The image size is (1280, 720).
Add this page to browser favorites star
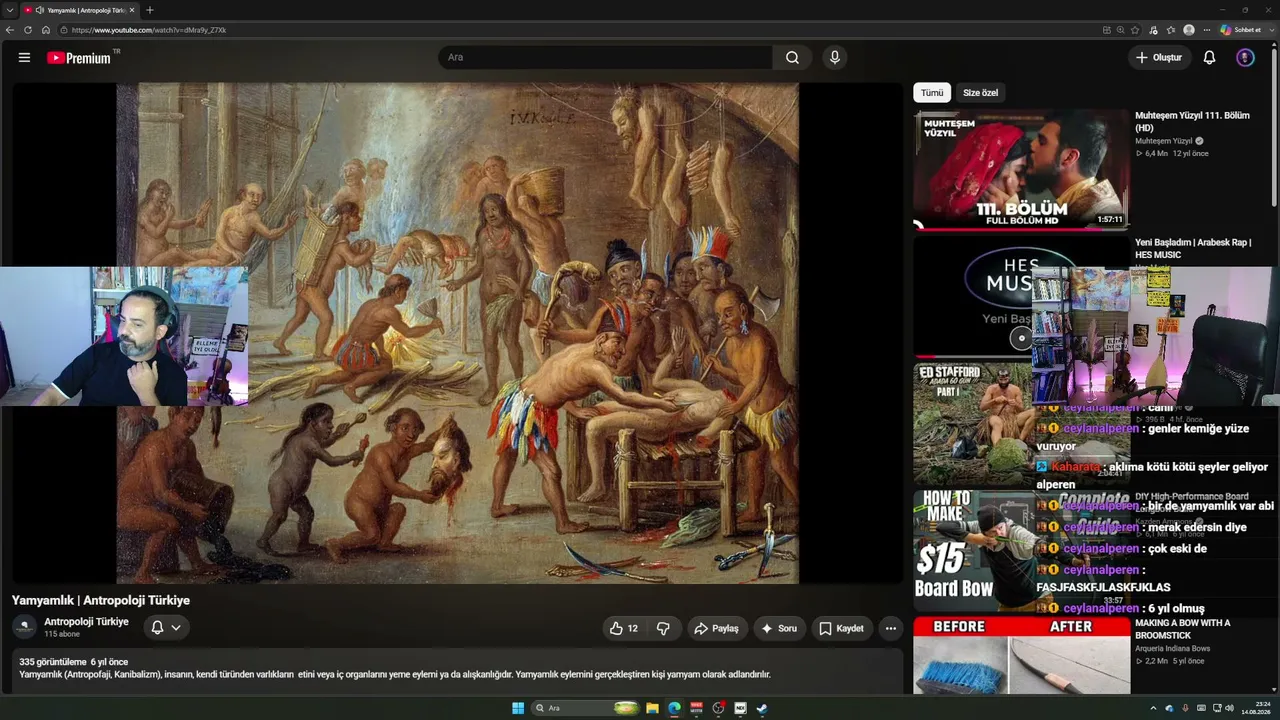coord(1135,30)
